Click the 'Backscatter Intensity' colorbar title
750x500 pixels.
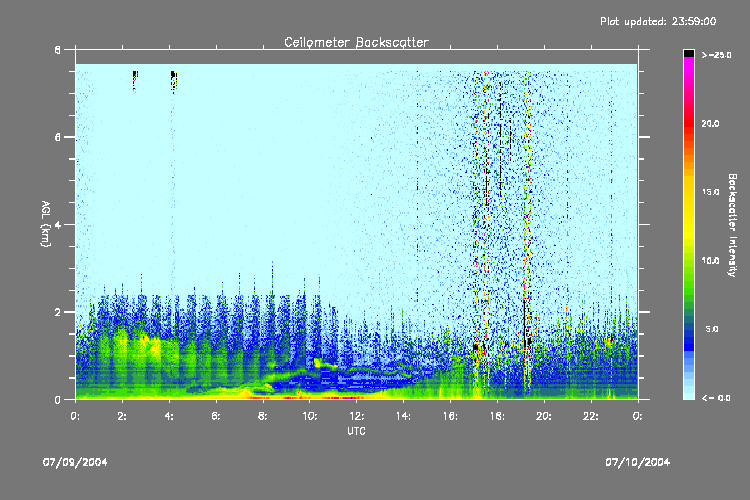coord(732,225)
